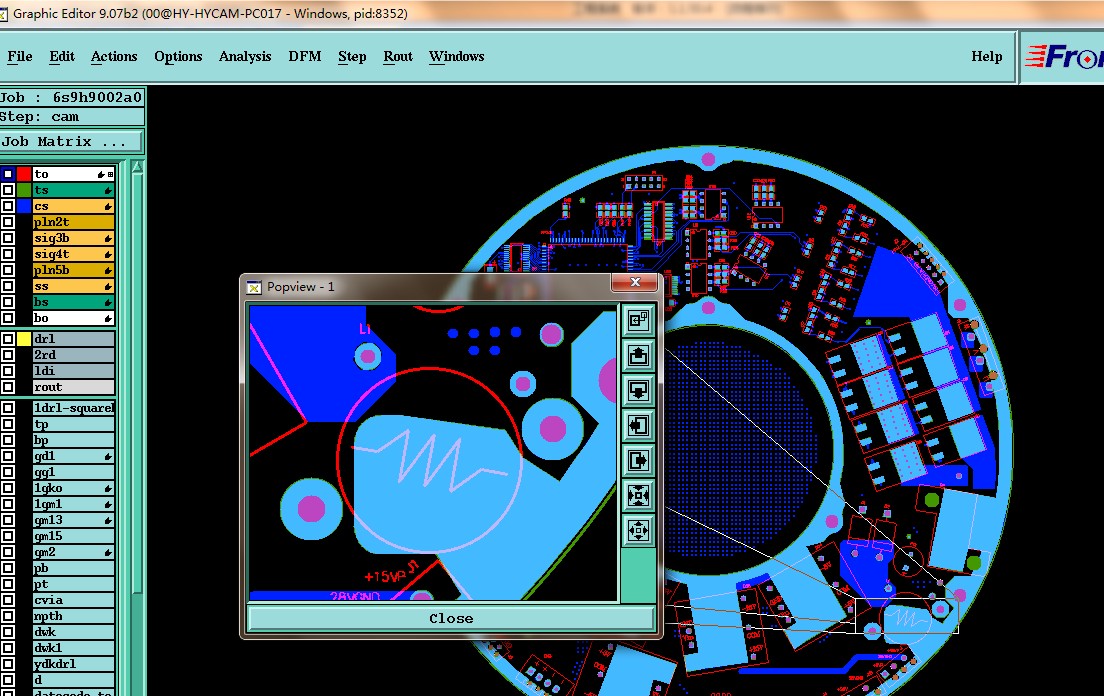Click the layer list scrollbar up arrow

point(137,167)
